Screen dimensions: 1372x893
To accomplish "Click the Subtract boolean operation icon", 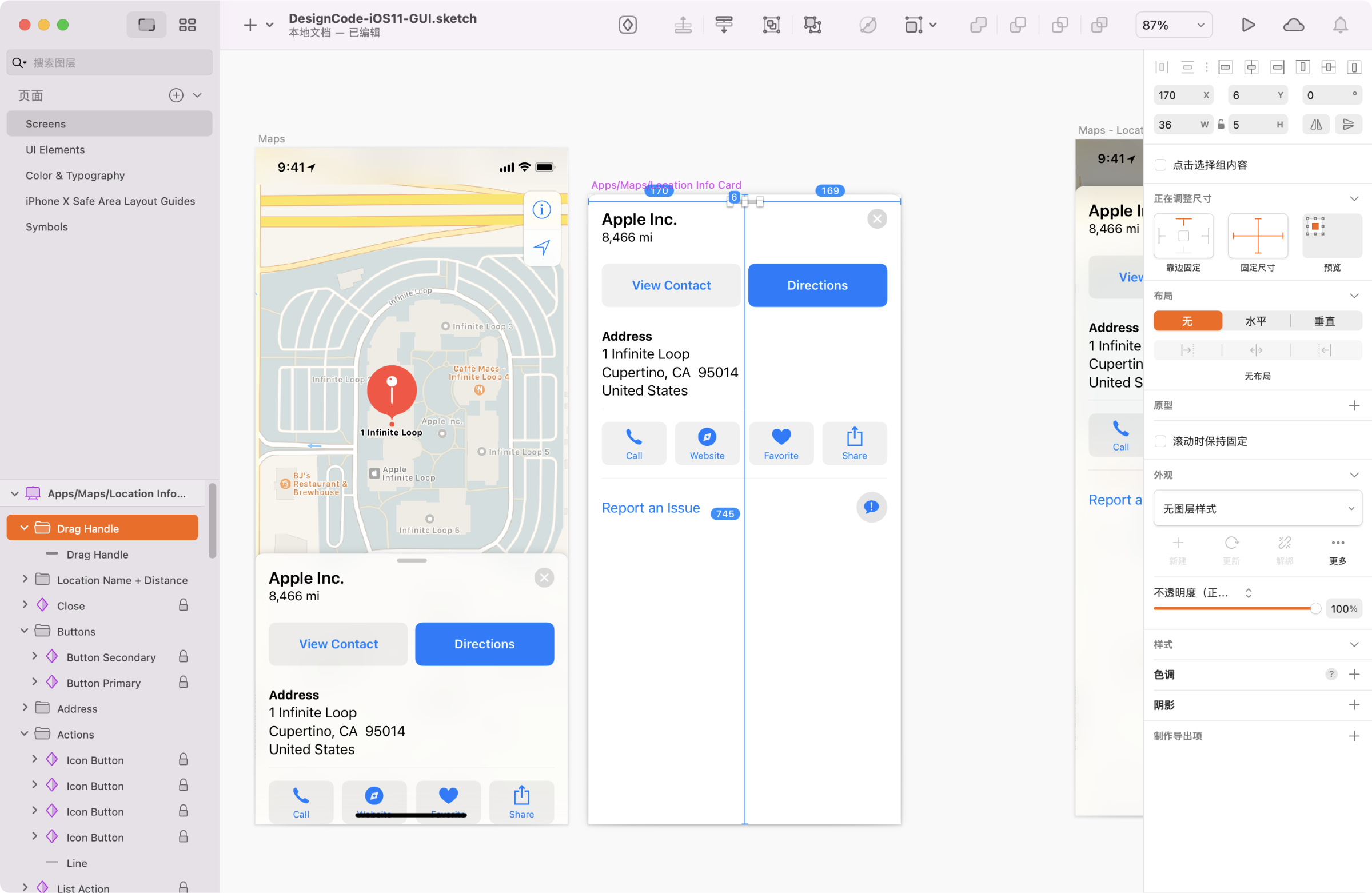I will 1018,25.
